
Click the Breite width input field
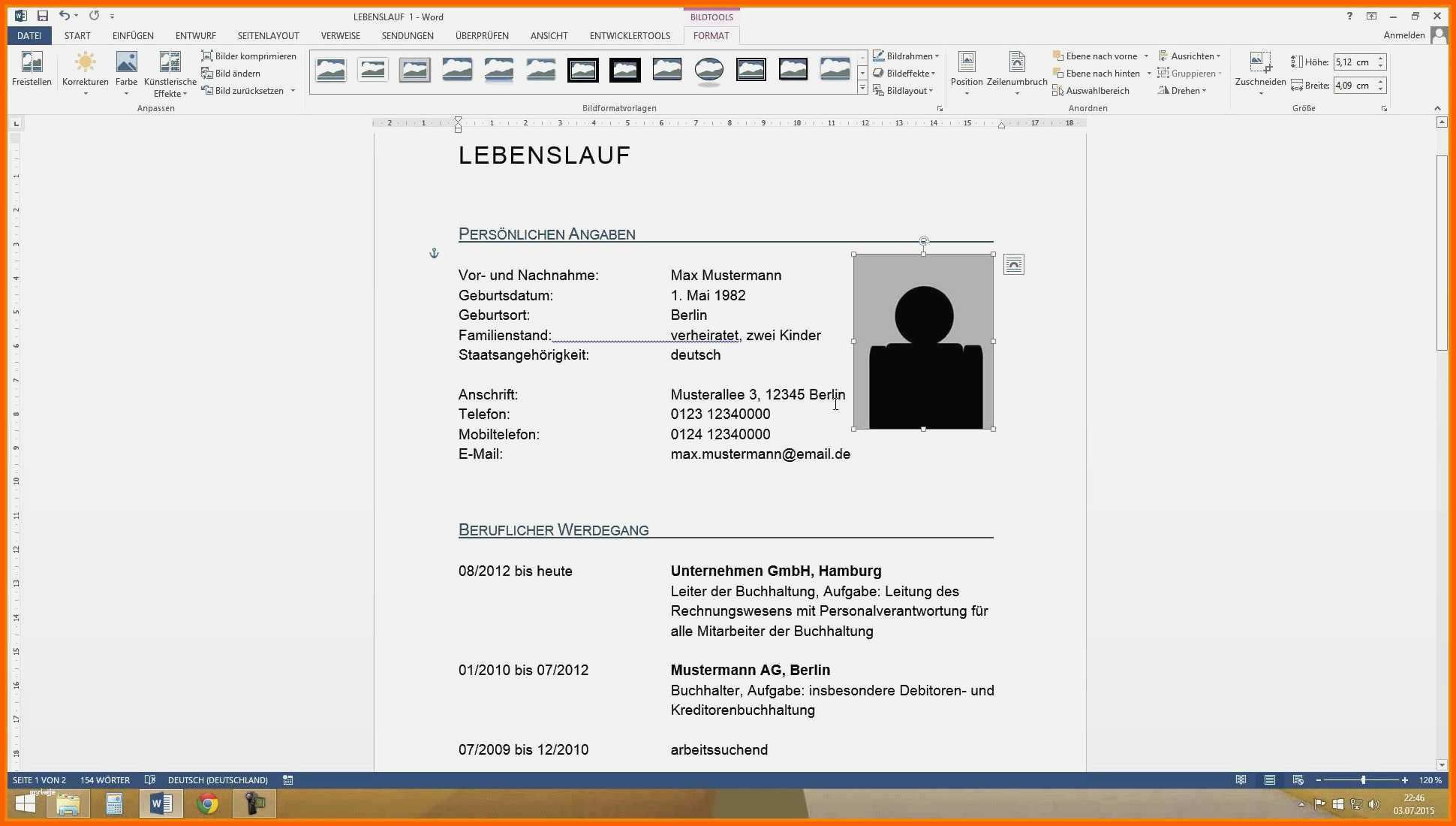[1355, 86]
